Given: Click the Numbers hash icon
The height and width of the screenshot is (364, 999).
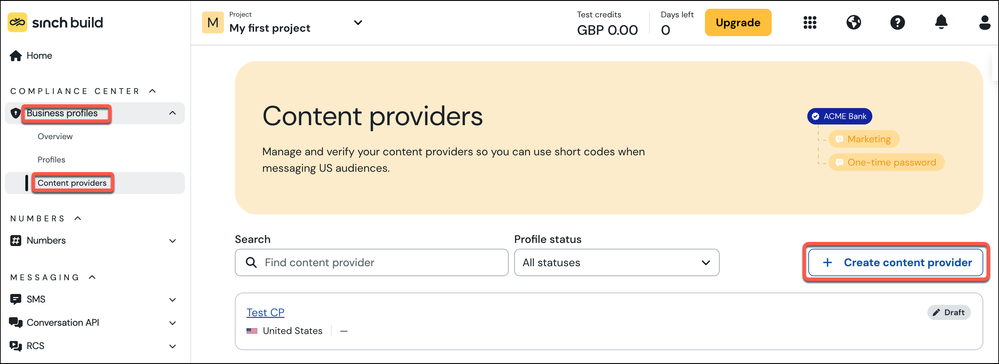Looking at the screenshot, I should tap(16, 241).
